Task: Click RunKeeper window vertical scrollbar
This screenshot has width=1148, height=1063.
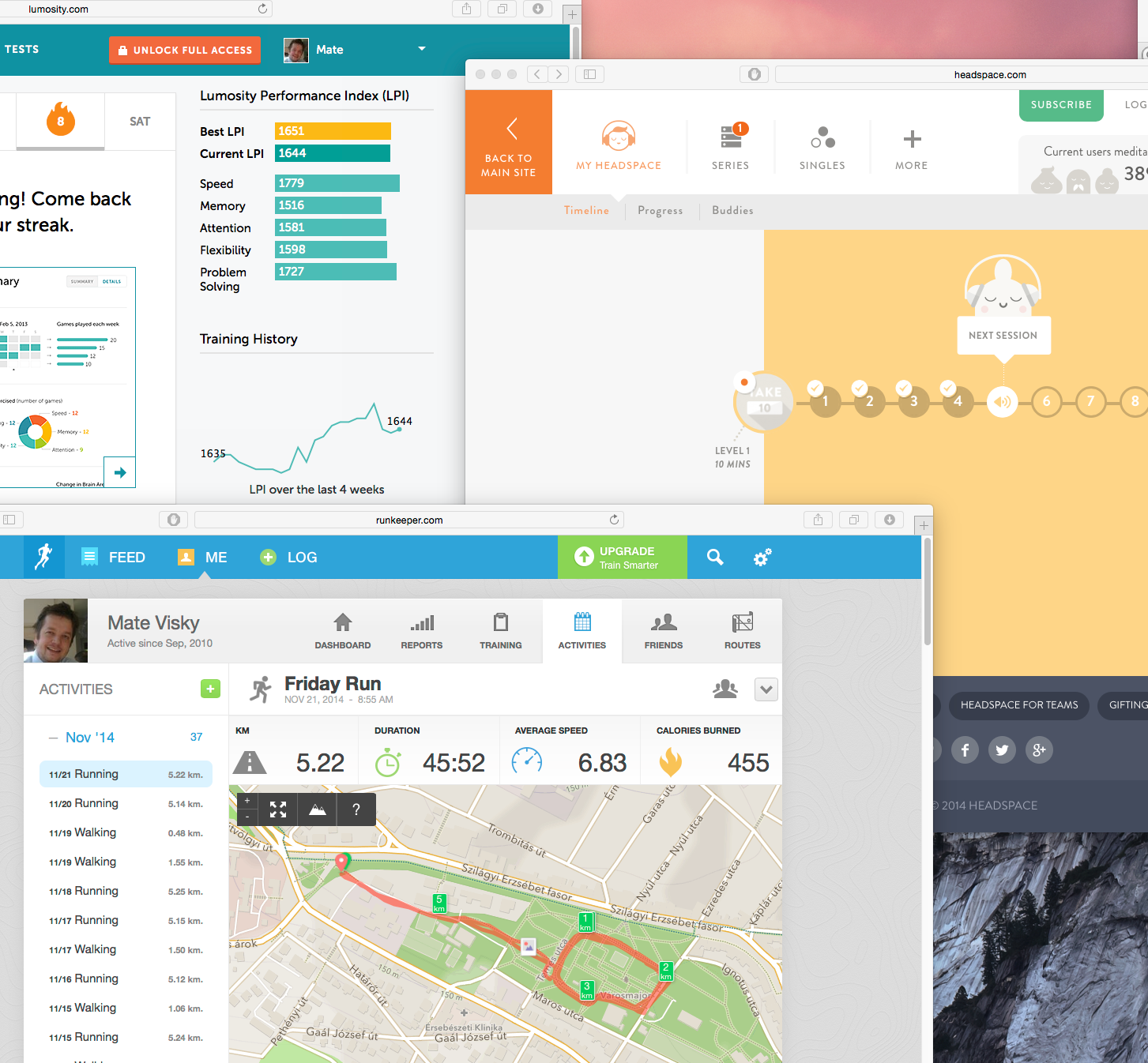Action: (x=928, y=592)
